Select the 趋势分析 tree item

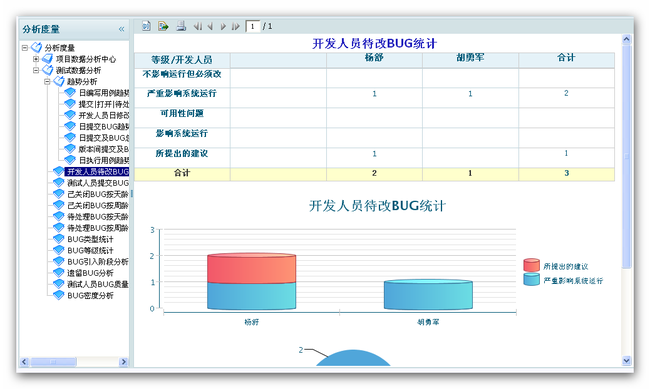click(x=82, y=82)
